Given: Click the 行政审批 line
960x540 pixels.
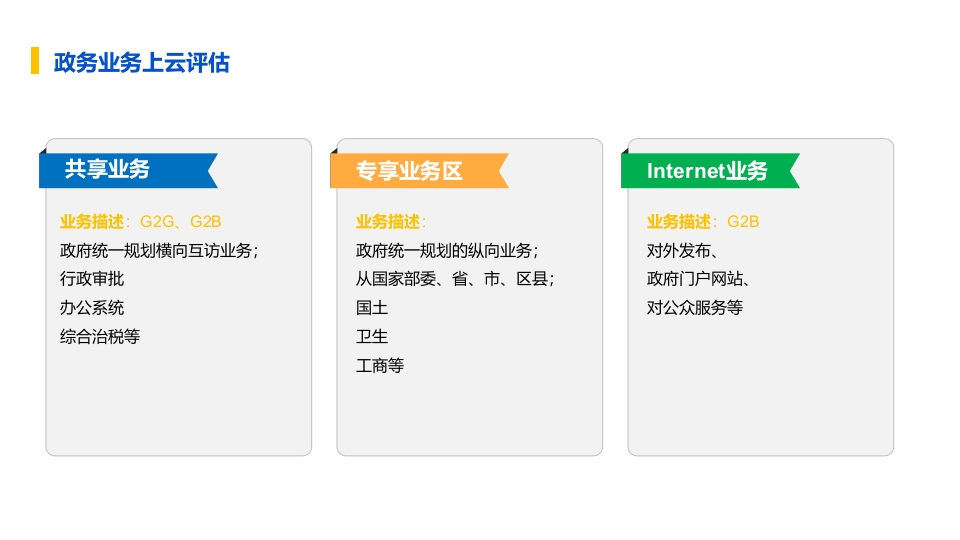Looking at the screenshot, I should tap(92, 279).
